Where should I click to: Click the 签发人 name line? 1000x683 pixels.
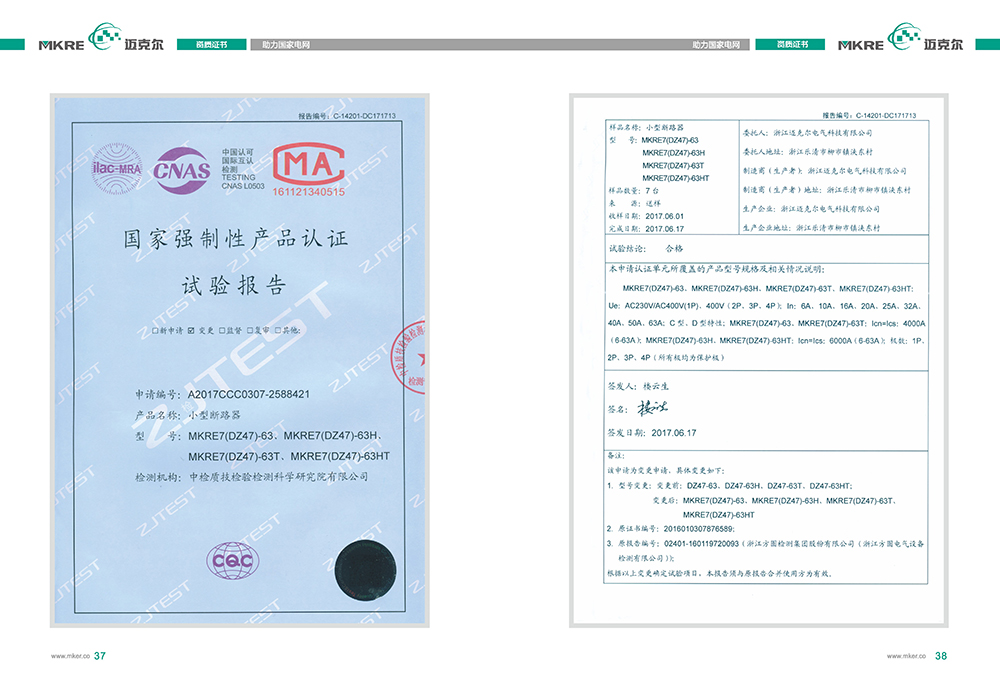click(x=638, y=386)
